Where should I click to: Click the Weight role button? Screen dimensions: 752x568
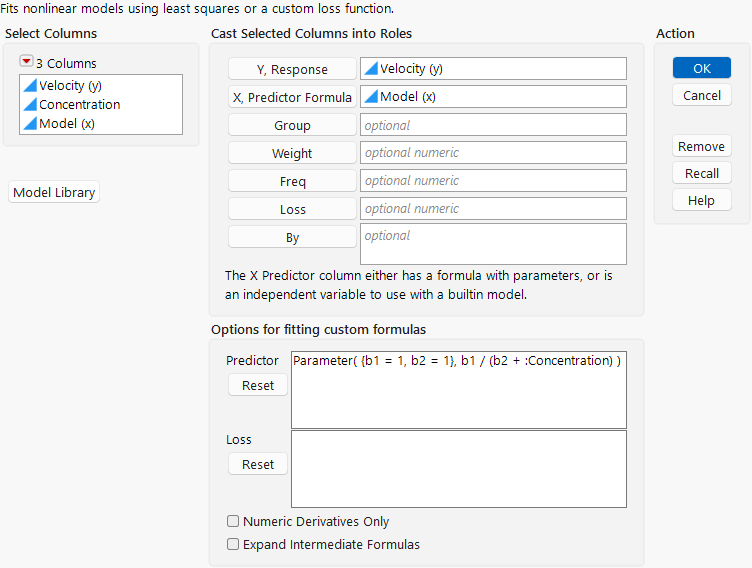tap(292, 153)
